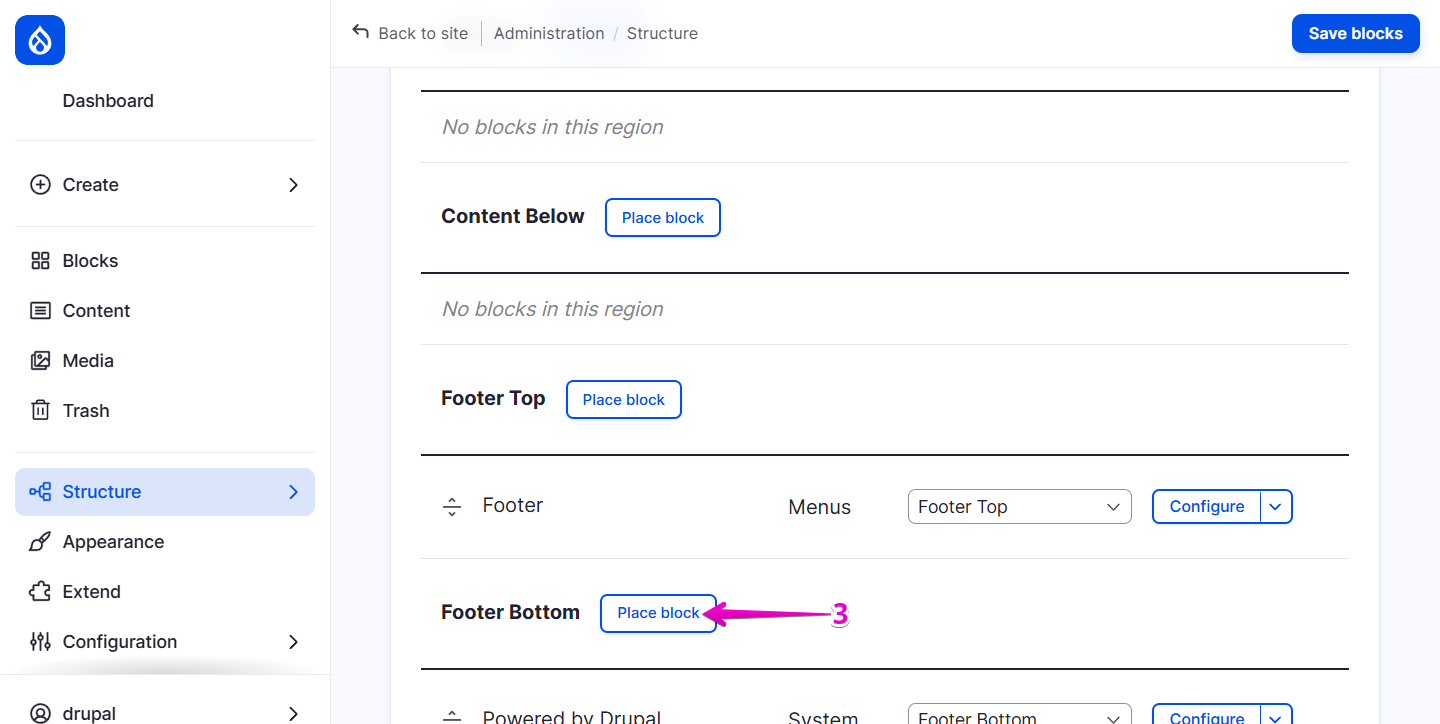
Task: Click the Structure network icon
Action: tap(40, 491)
